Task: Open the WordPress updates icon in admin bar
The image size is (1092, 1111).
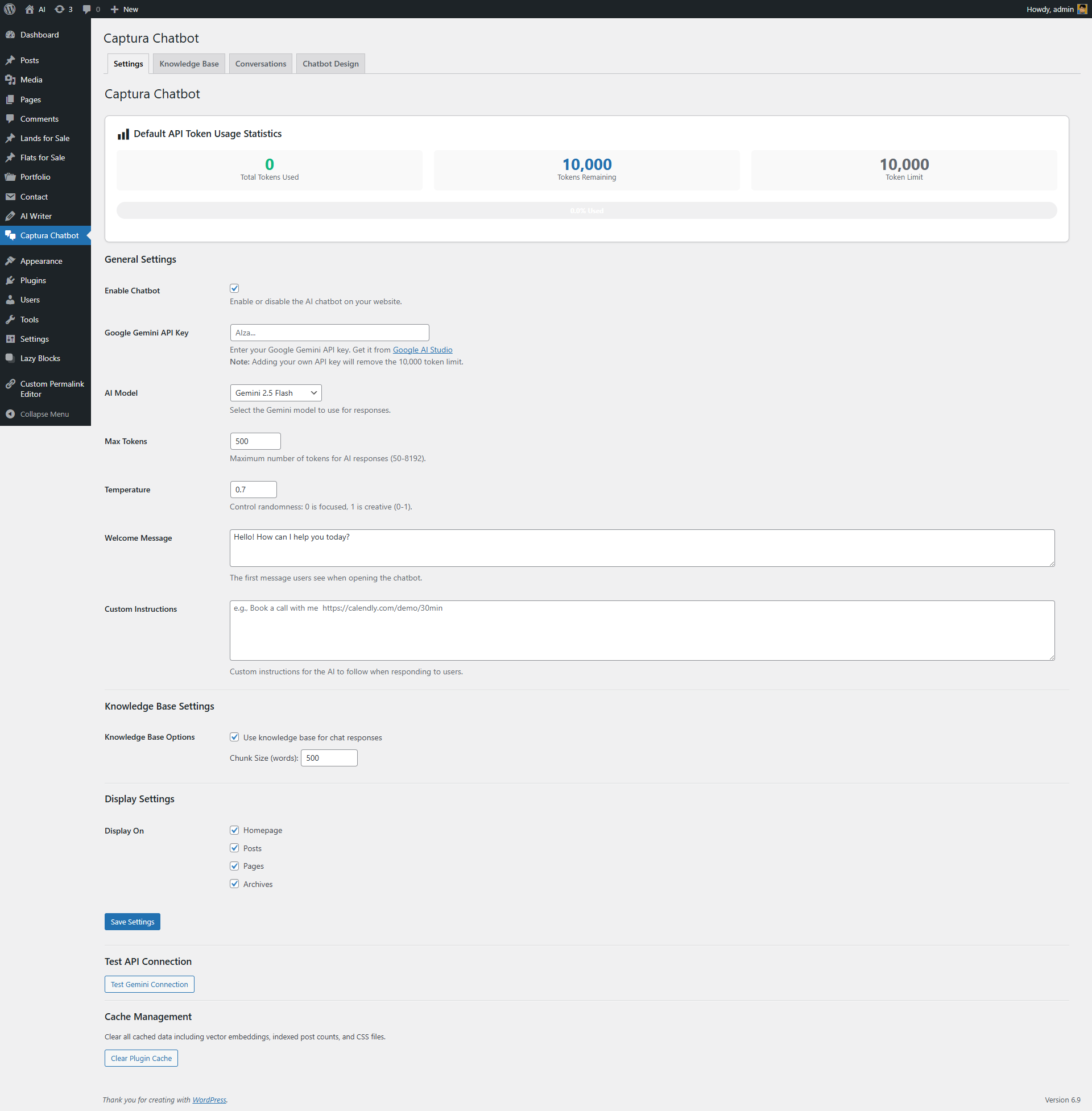Action: [x=59, y=9]
